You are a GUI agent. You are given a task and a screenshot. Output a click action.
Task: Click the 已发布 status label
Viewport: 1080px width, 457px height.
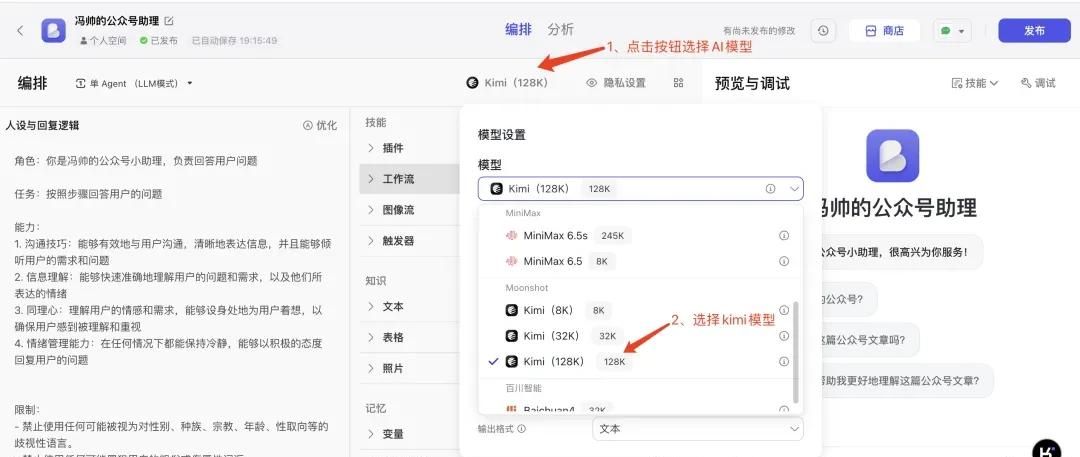click(158, 41)
